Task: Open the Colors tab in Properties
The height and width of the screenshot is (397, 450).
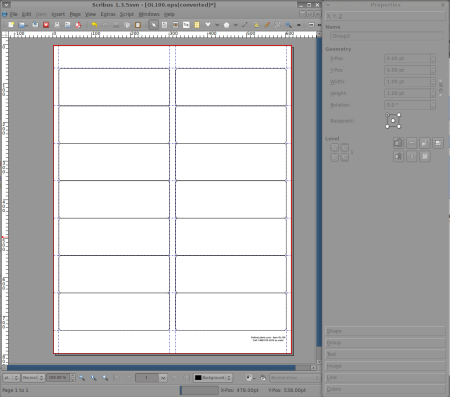Action: [385, 389]
